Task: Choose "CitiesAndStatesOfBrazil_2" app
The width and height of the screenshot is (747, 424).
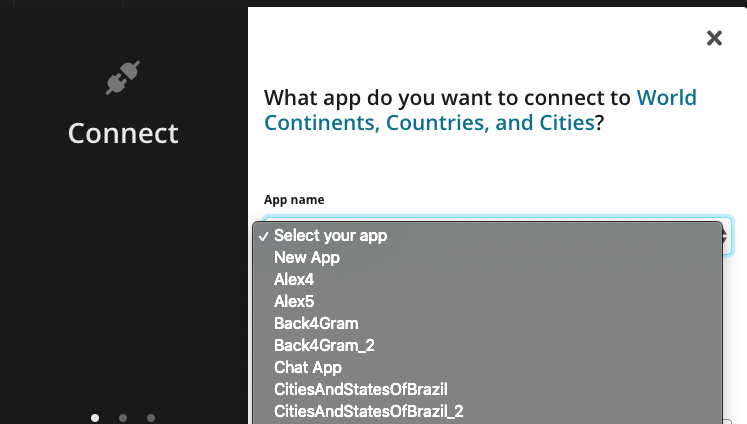Action: point(488,411)
